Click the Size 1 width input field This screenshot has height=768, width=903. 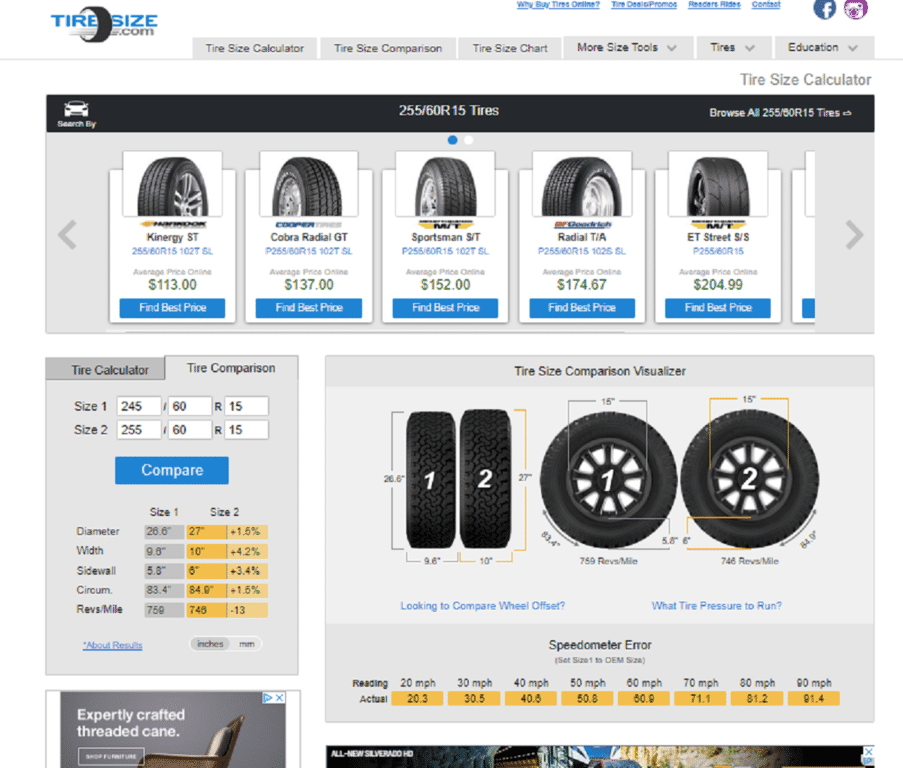[x=139, y=406]
